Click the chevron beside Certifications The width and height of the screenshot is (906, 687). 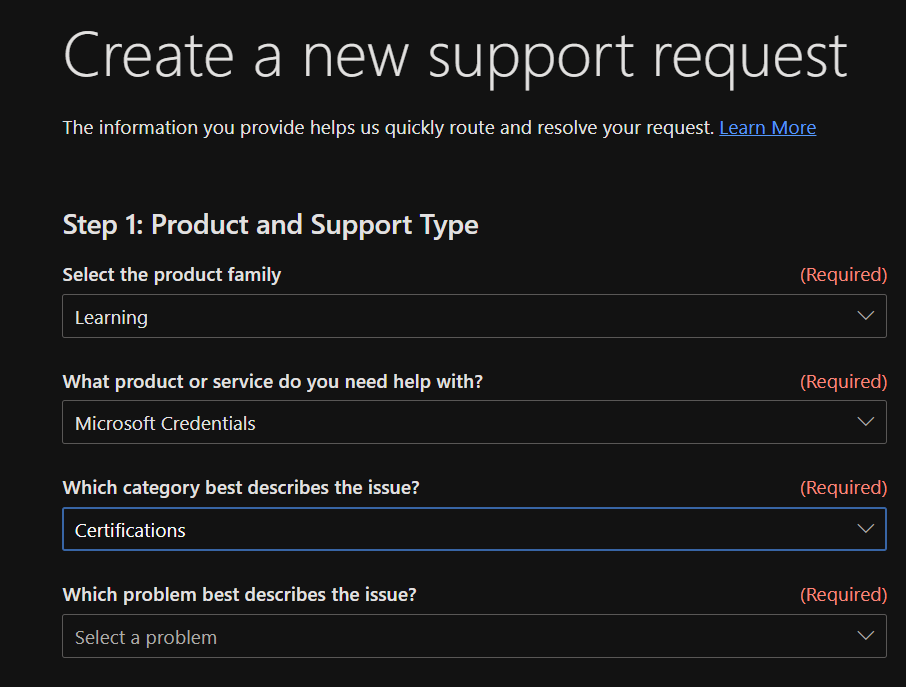pos(865,529)
